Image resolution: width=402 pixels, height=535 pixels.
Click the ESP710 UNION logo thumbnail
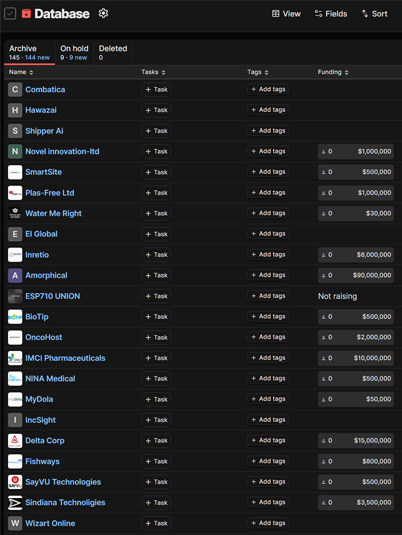tap(15, 296)
